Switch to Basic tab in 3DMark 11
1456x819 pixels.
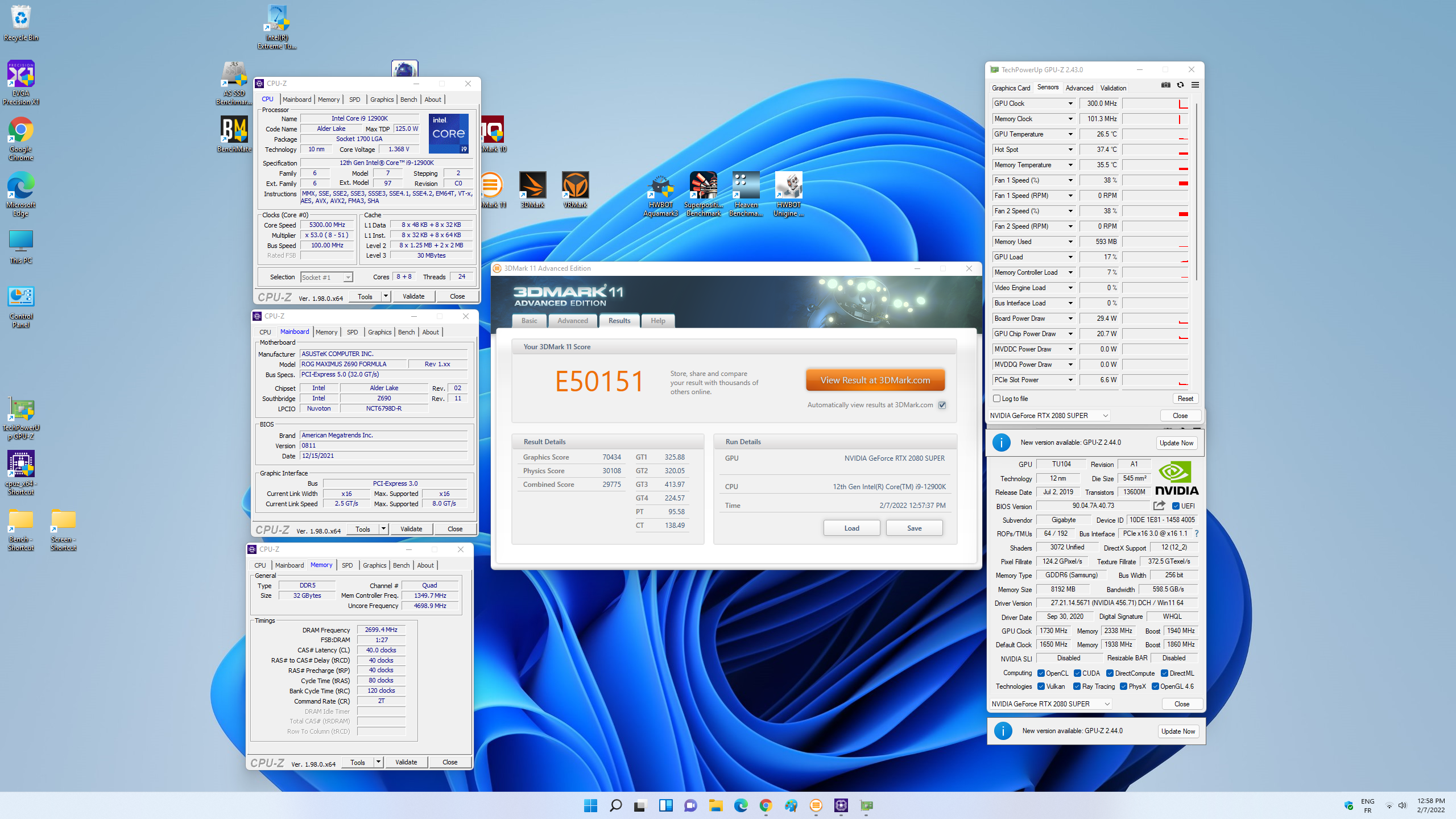529,321
